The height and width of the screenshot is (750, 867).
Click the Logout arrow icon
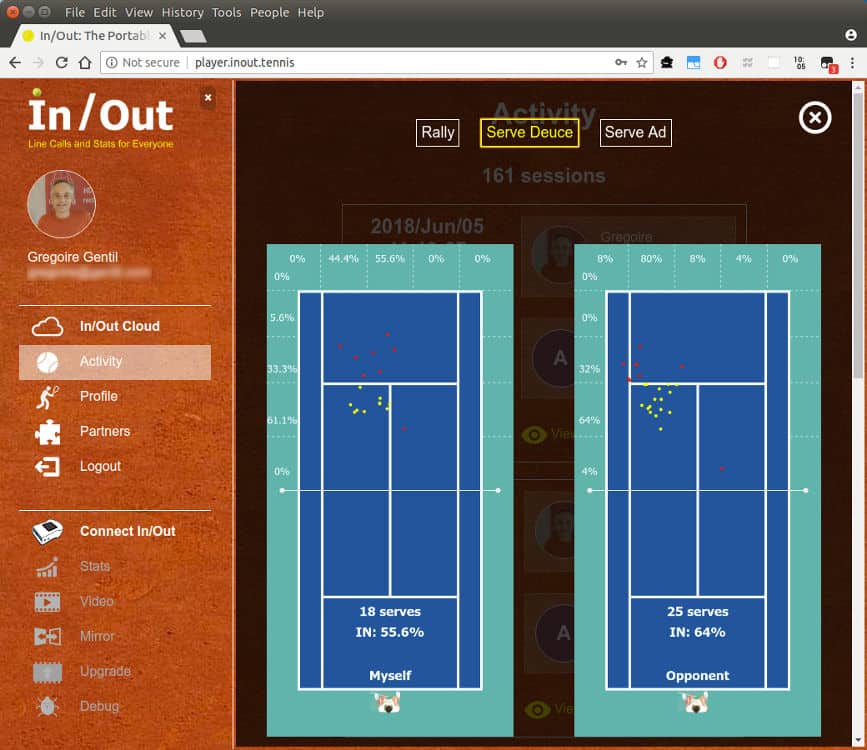47,467
